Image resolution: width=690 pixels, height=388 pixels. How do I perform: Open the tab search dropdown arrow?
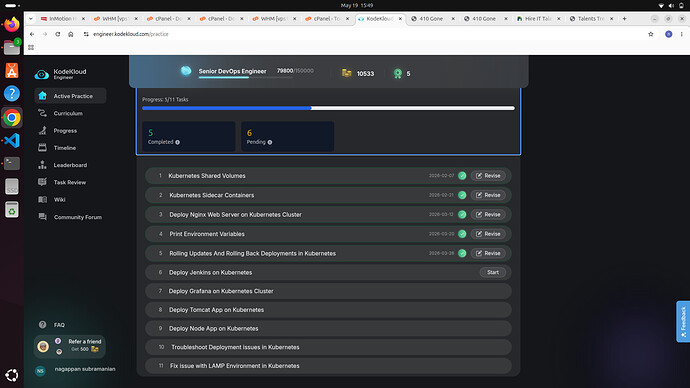pyautogui.click(x=30, y=18)
